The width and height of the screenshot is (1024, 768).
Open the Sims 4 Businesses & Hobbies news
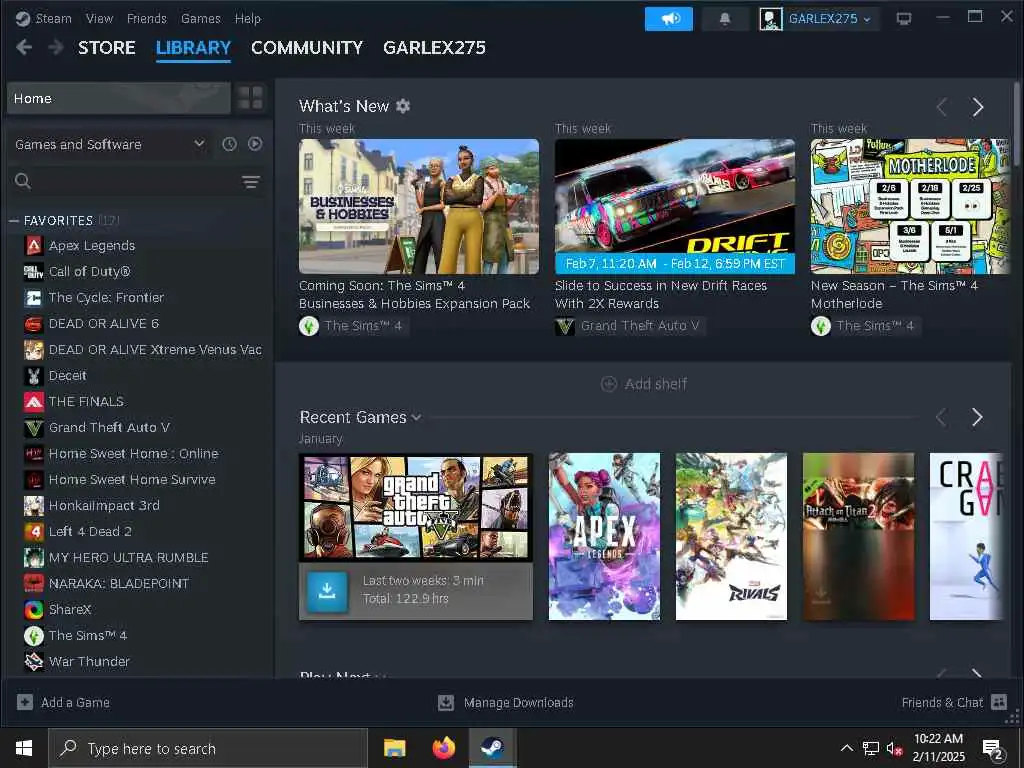419,206
